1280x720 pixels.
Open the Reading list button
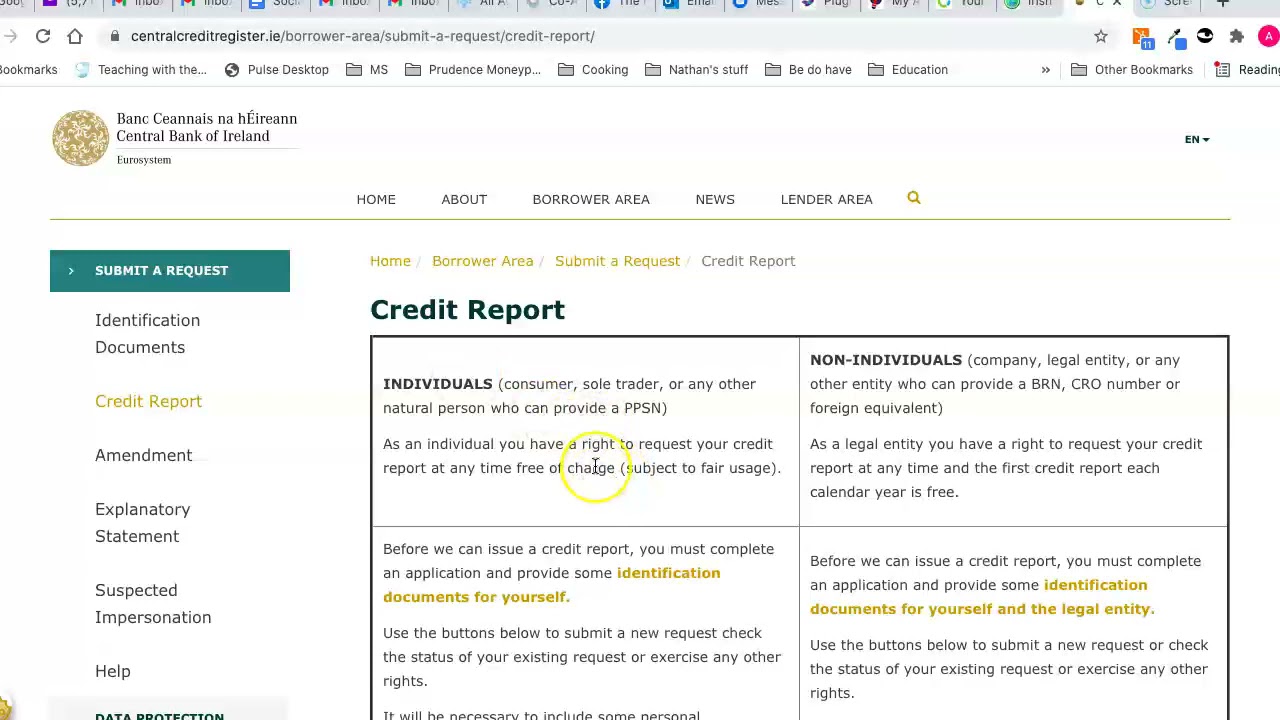coord(1247,70)
